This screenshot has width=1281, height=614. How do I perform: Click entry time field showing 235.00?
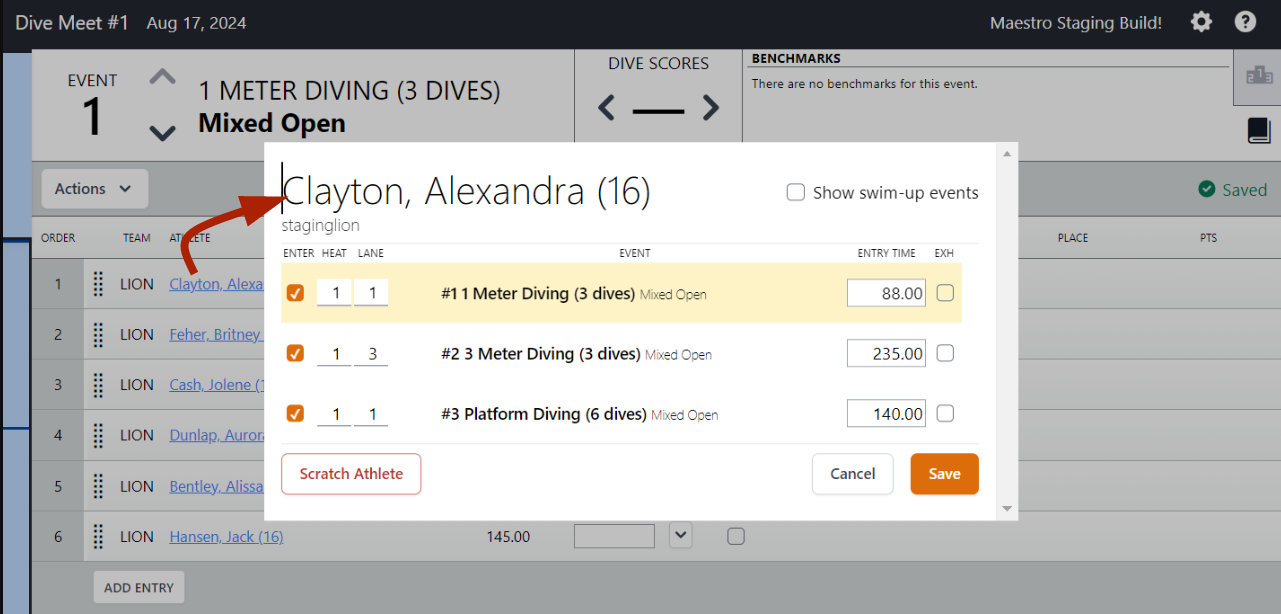[886, 353]
